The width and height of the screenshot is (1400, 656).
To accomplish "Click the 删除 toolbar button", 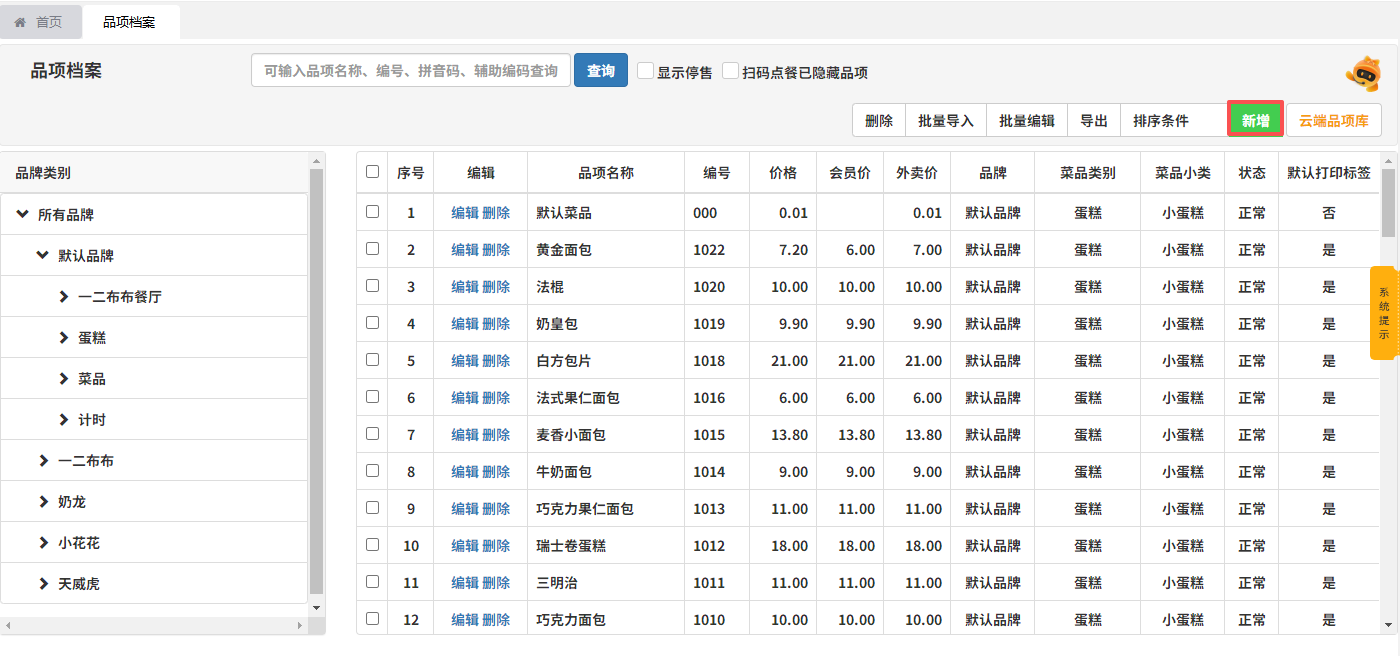I will [x=879, y=120].
